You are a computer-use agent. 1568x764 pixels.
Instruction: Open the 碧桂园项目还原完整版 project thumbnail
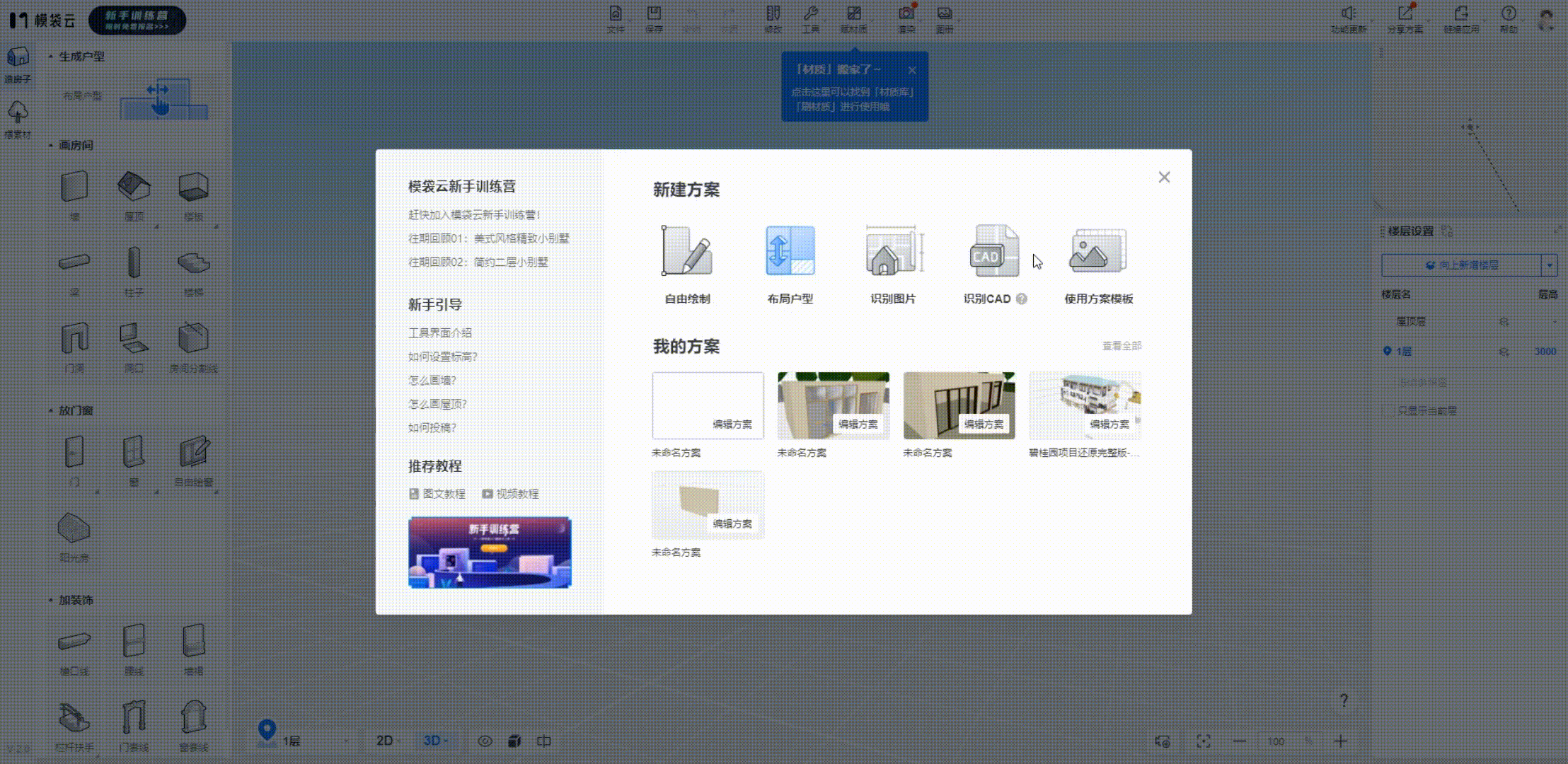point(1084,405)
